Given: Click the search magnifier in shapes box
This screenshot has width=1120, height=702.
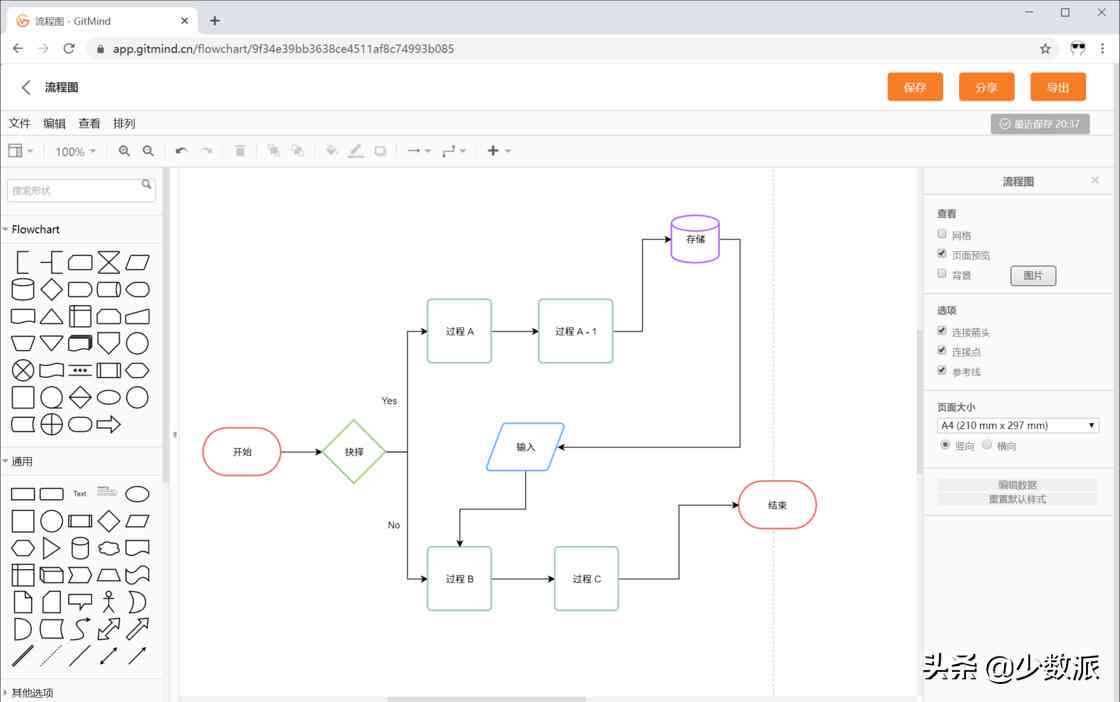Looking at the screenshot, I should pyautogui.click(x=146, y=184).
